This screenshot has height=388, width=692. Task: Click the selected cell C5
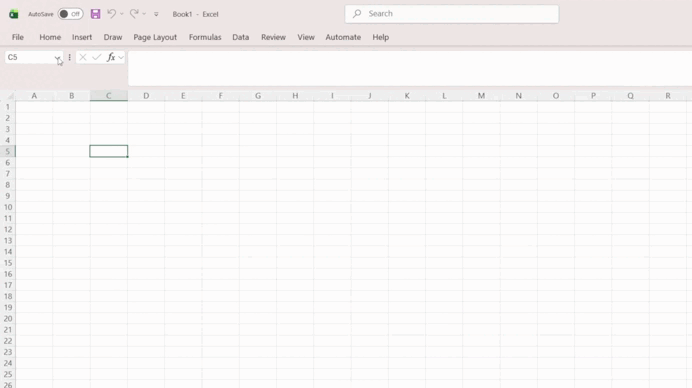click(109, 151)
